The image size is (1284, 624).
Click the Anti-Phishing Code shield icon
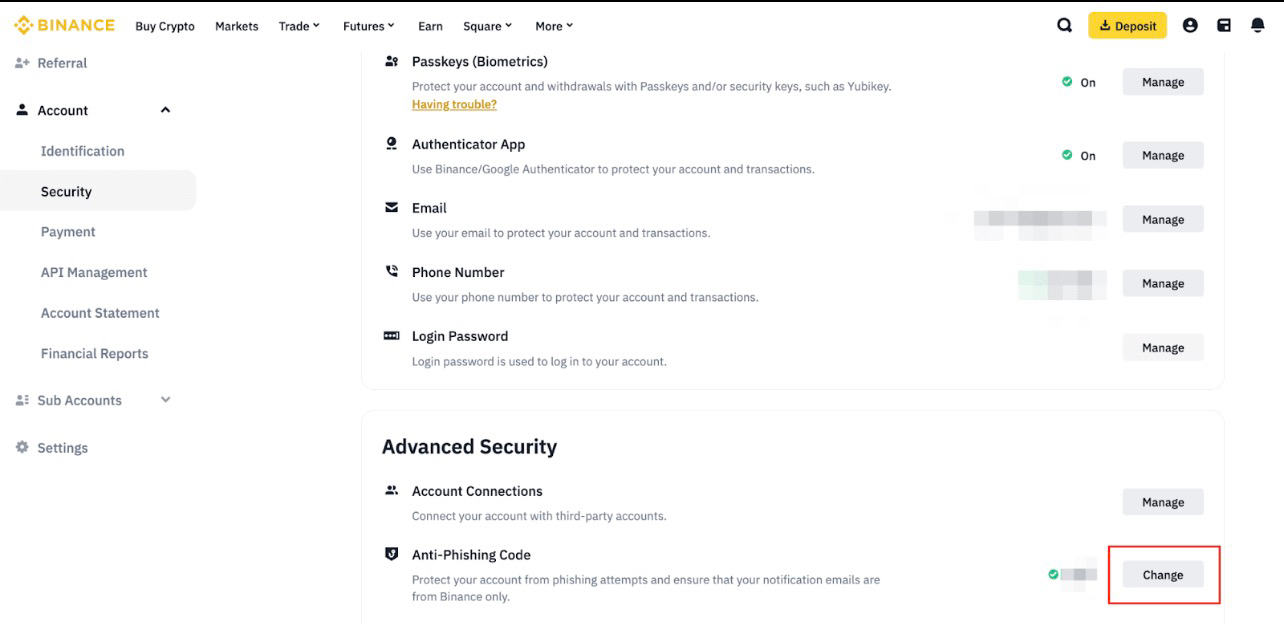pos(392,554)
